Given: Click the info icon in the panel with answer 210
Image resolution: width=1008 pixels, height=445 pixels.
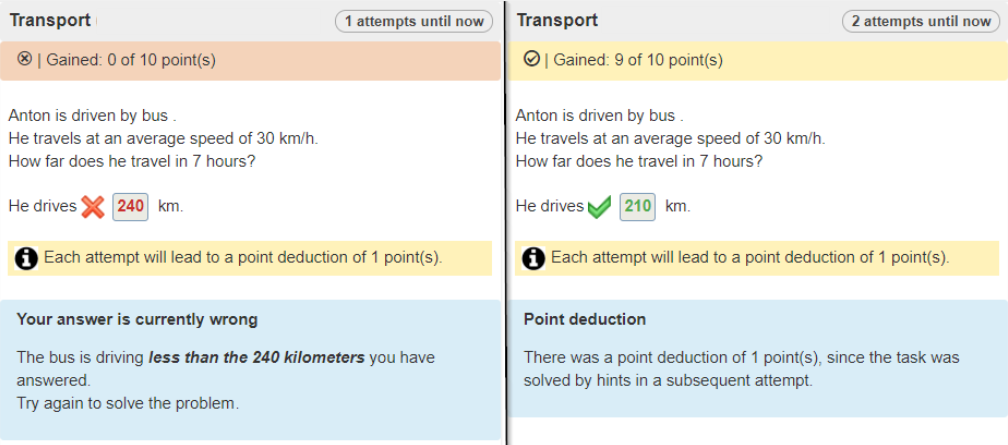Looking at the screenshot, I should point(534,258).
